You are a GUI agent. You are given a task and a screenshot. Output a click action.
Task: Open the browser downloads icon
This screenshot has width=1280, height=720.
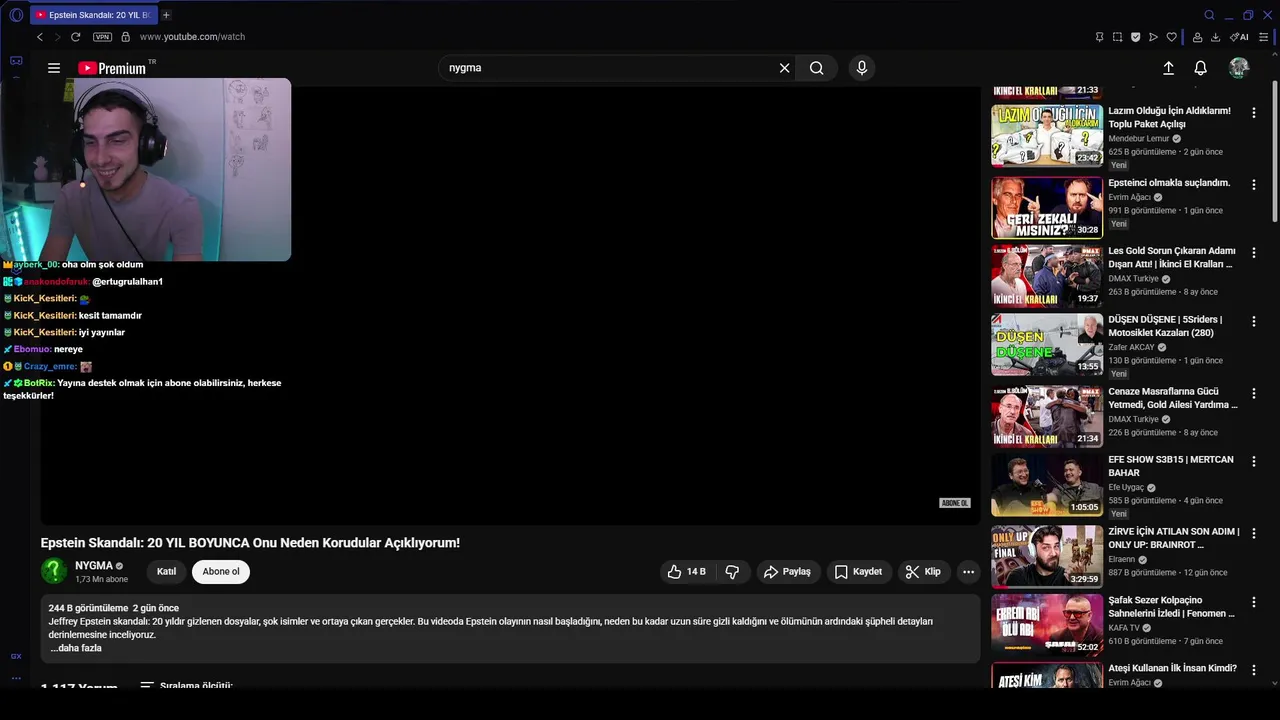(x=1216, y=37)
